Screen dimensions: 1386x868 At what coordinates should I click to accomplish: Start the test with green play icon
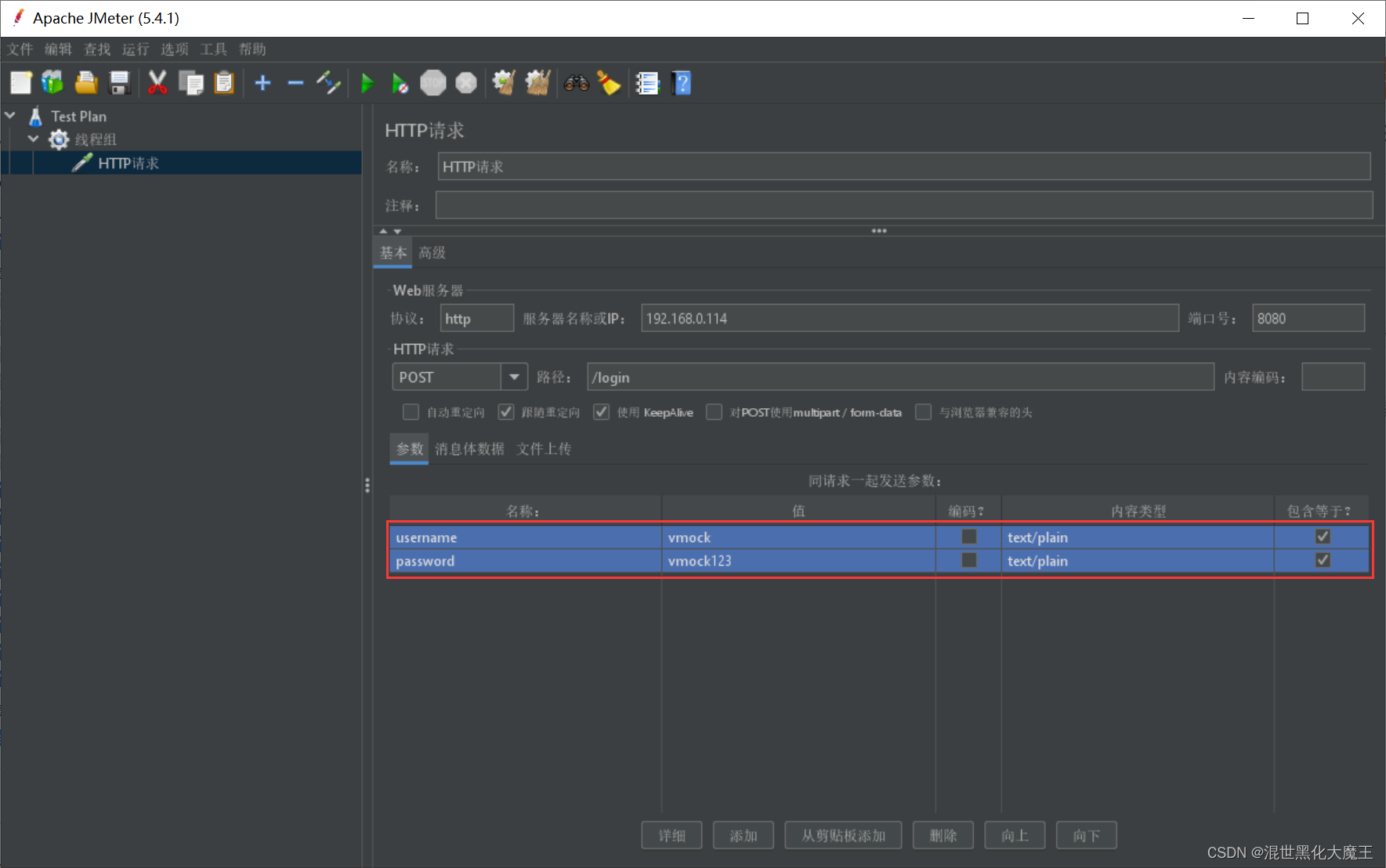367,83
